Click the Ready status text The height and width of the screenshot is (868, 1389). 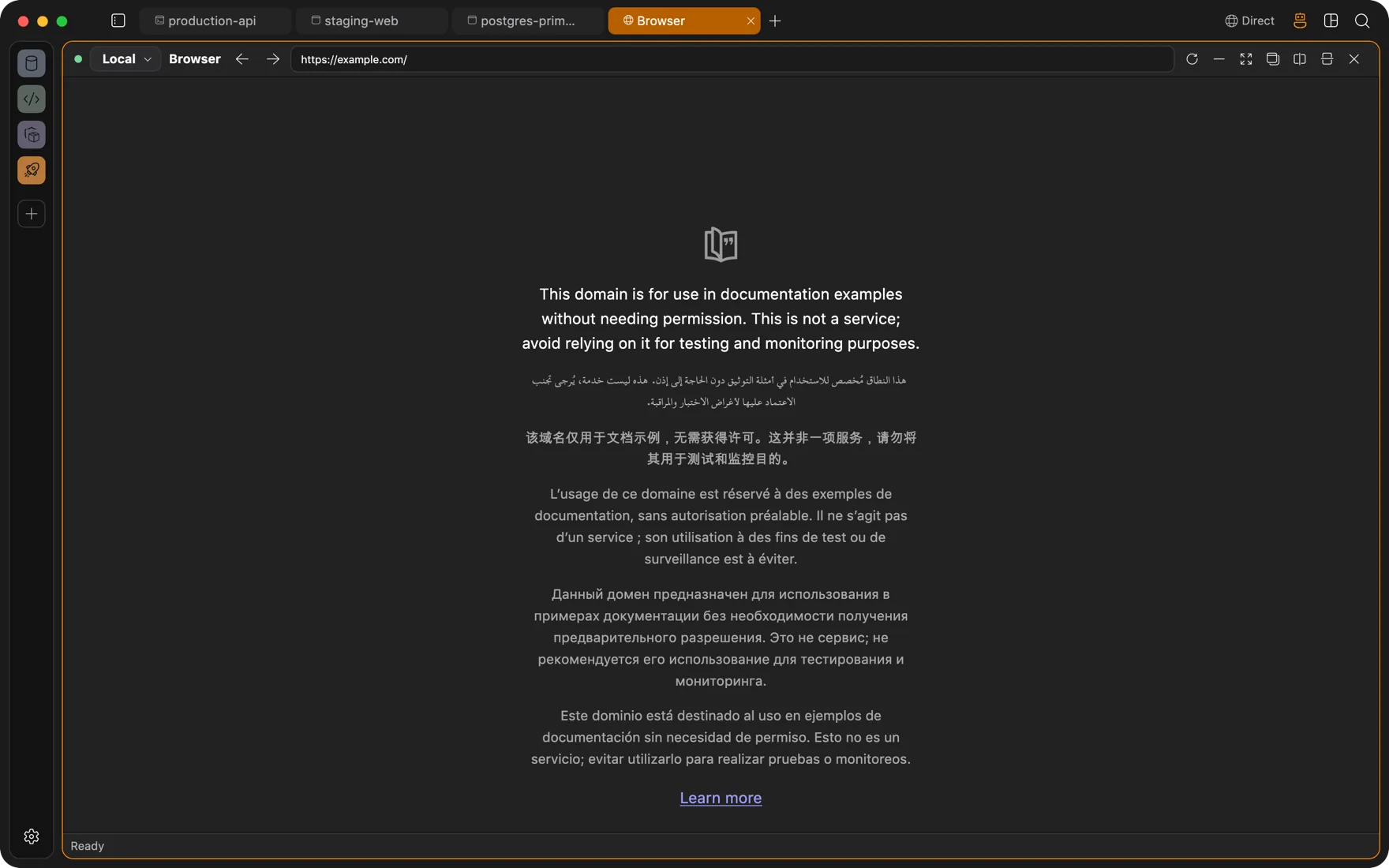(88, 846)
